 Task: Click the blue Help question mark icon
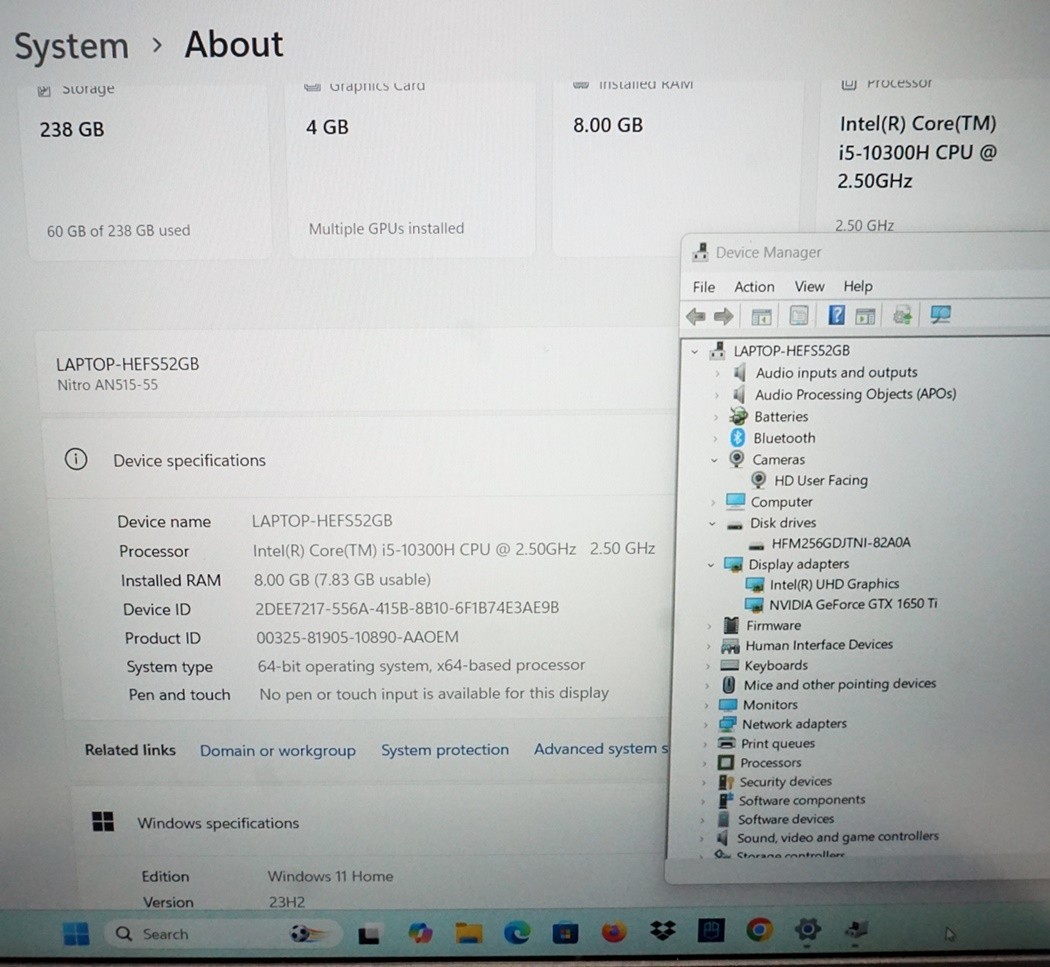pos(836,315)
